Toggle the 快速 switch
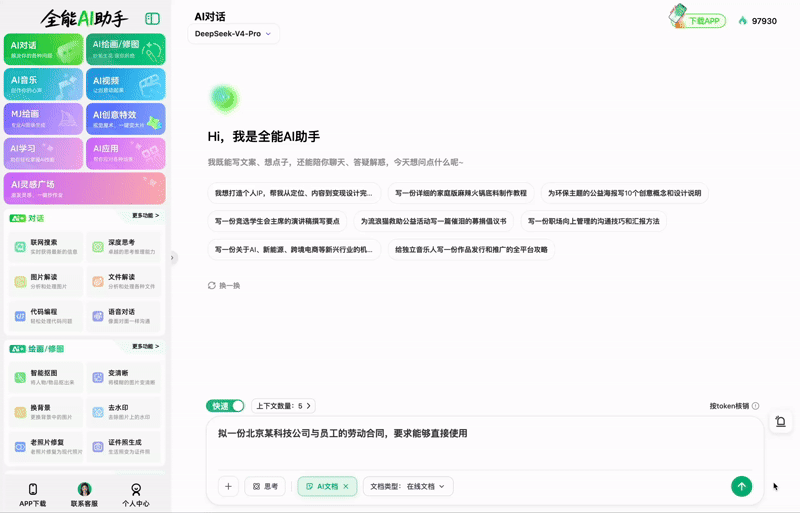Viewport: 800px width, 513px height. 226,406
